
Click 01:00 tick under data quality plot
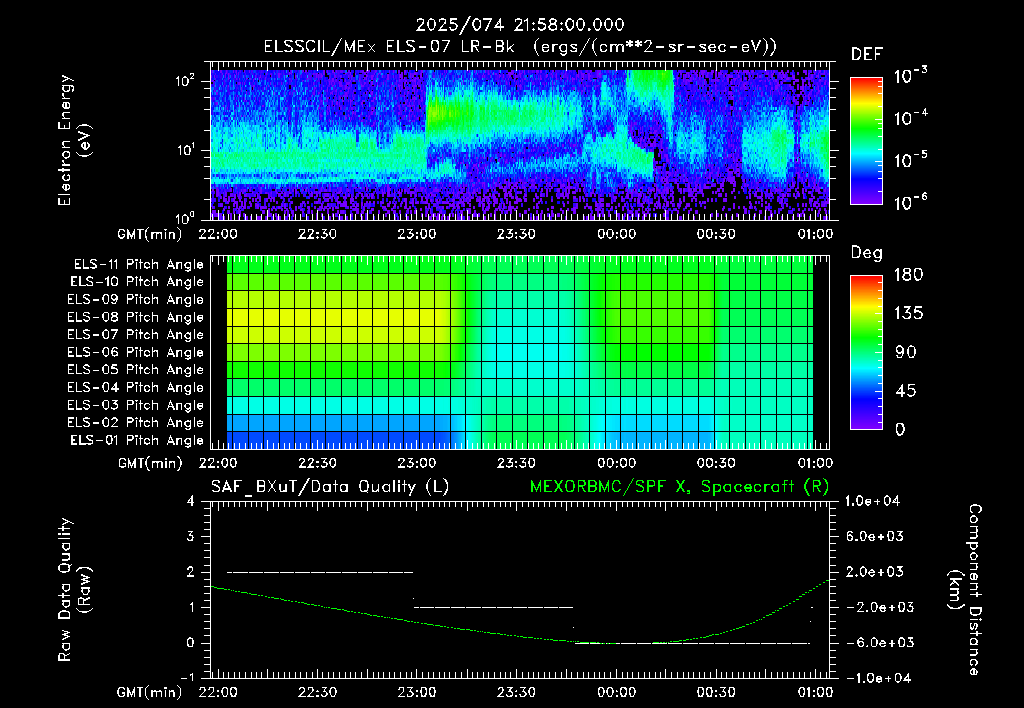pyautogui.click(x=815, y=692)
